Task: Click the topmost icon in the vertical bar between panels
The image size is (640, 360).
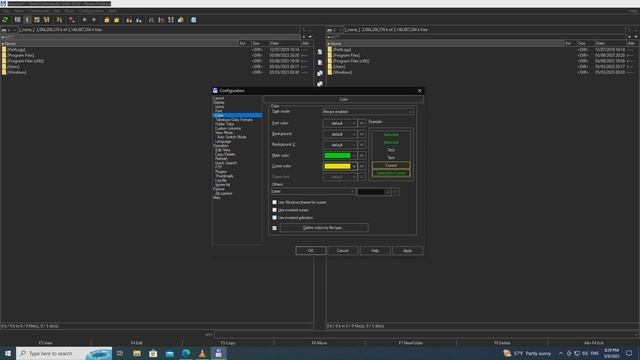Action: pos(320,52)
